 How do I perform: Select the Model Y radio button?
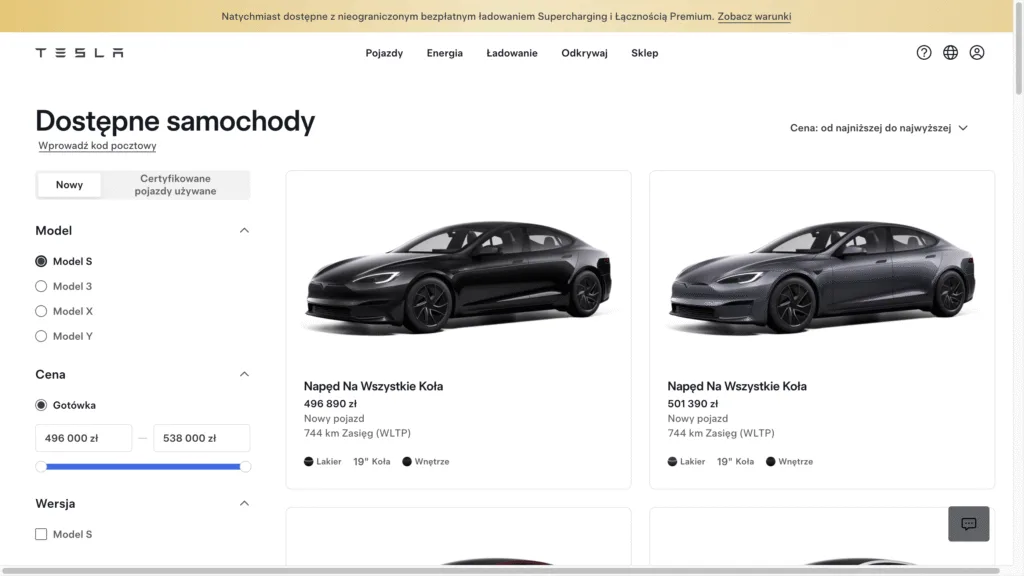[41, 336]
